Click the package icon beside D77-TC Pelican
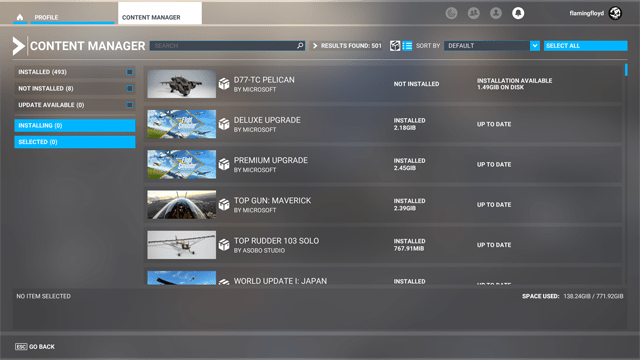The width and height of the screenshot is (640, 360). coord(224,84)
